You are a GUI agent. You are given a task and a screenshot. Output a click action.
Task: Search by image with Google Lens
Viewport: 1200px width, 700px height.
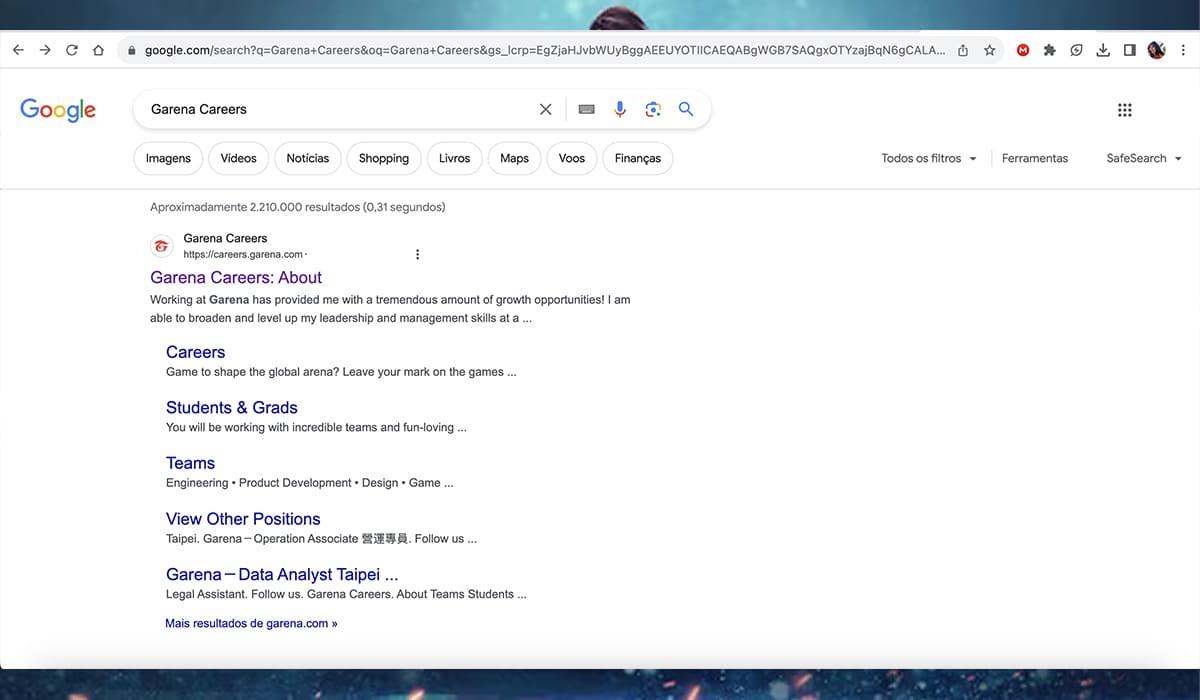click(653, 109)
